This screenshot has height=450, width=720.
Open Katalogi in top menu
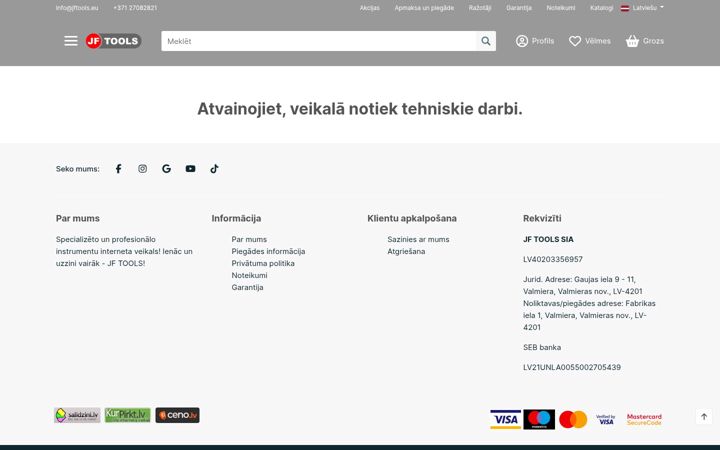pyautogui.click(x=602, y=8)
